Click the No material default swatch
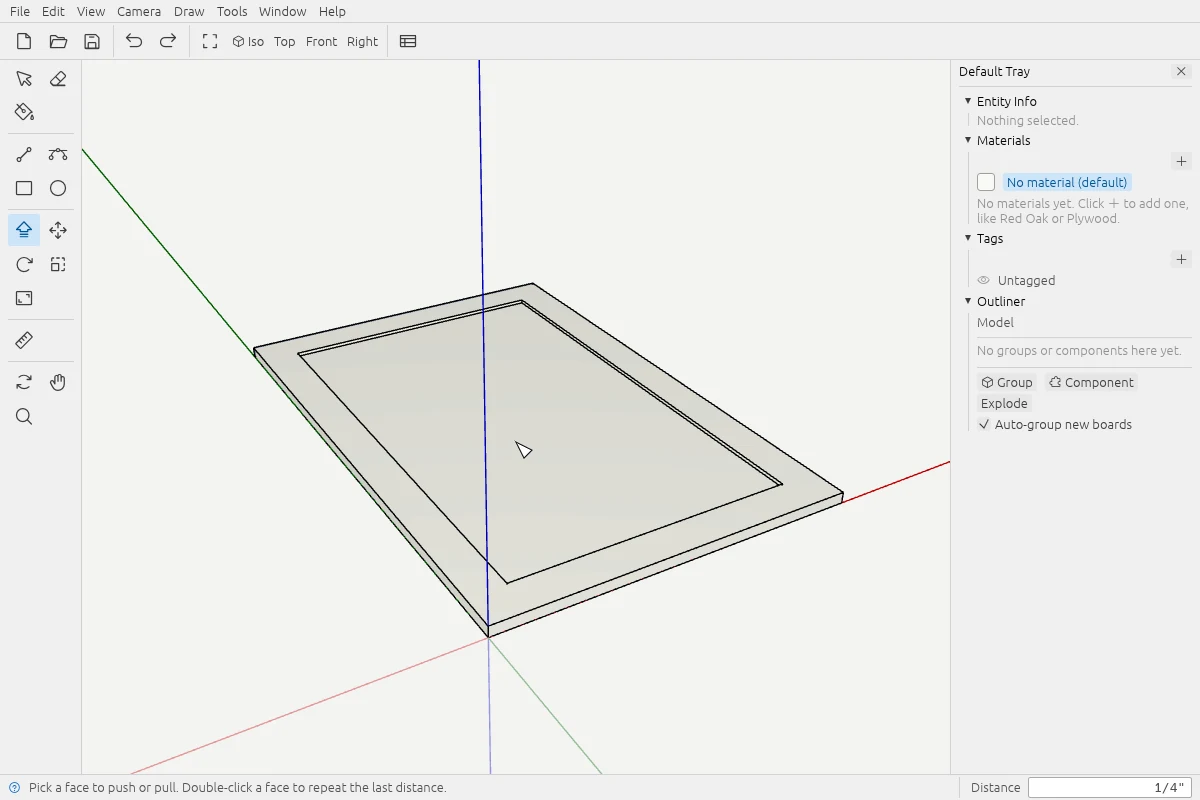Image resolution: width=1200 pixels, height=800 pixels. 986,182
